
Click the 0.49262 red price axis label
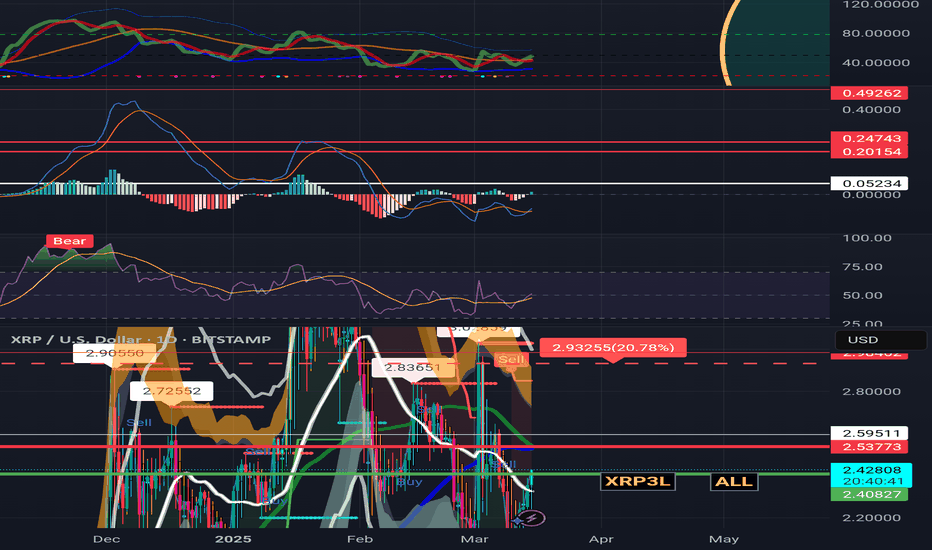[870, 93]
